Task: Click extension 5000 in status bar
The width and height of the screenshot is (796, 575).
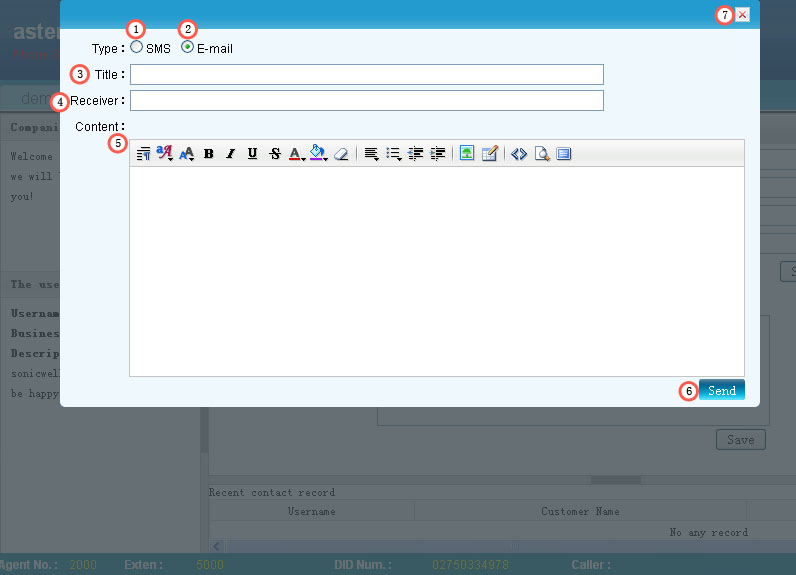Action: click(x=210, y=565)
